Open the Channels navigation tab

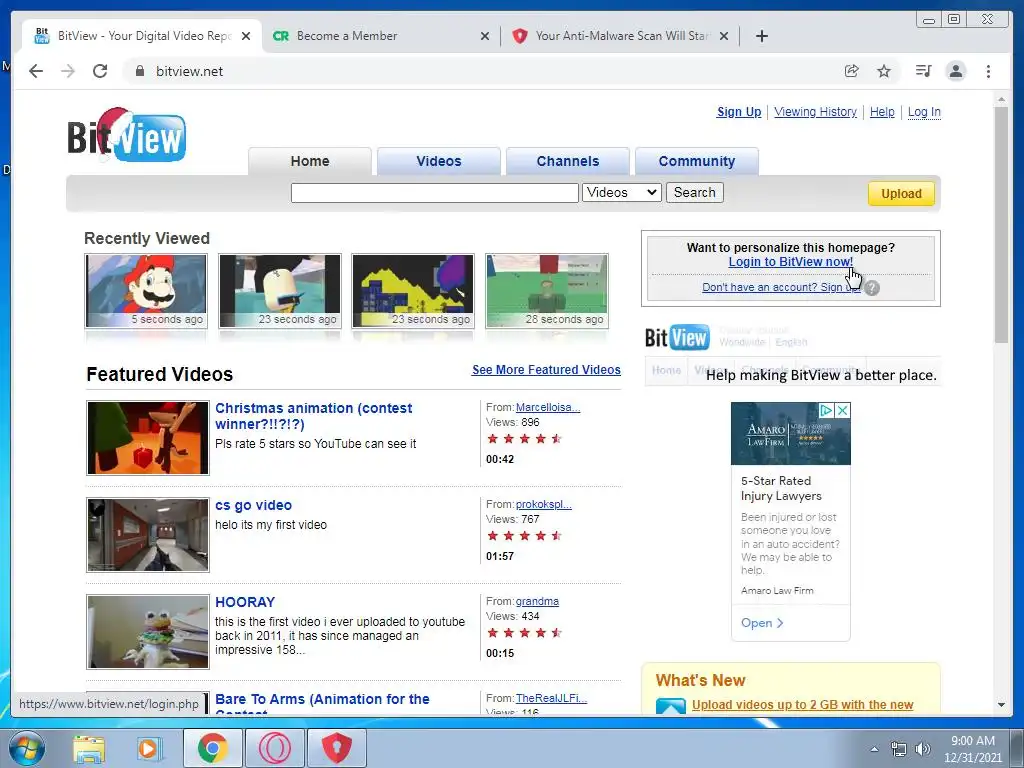(568, 161)
